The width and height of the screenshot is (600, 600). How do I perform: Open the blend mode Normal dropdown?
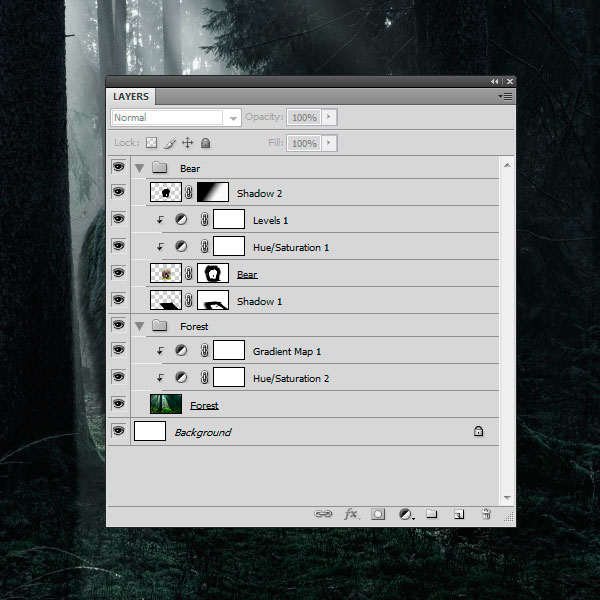[176, 117]
